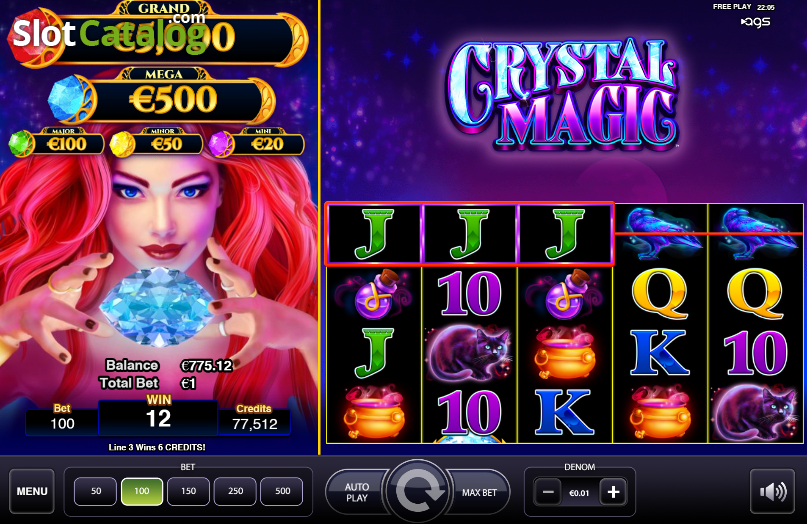This screenshot has width=807, height=524.
Task: Decrease denomination with minus button
Action: (548, 493)
